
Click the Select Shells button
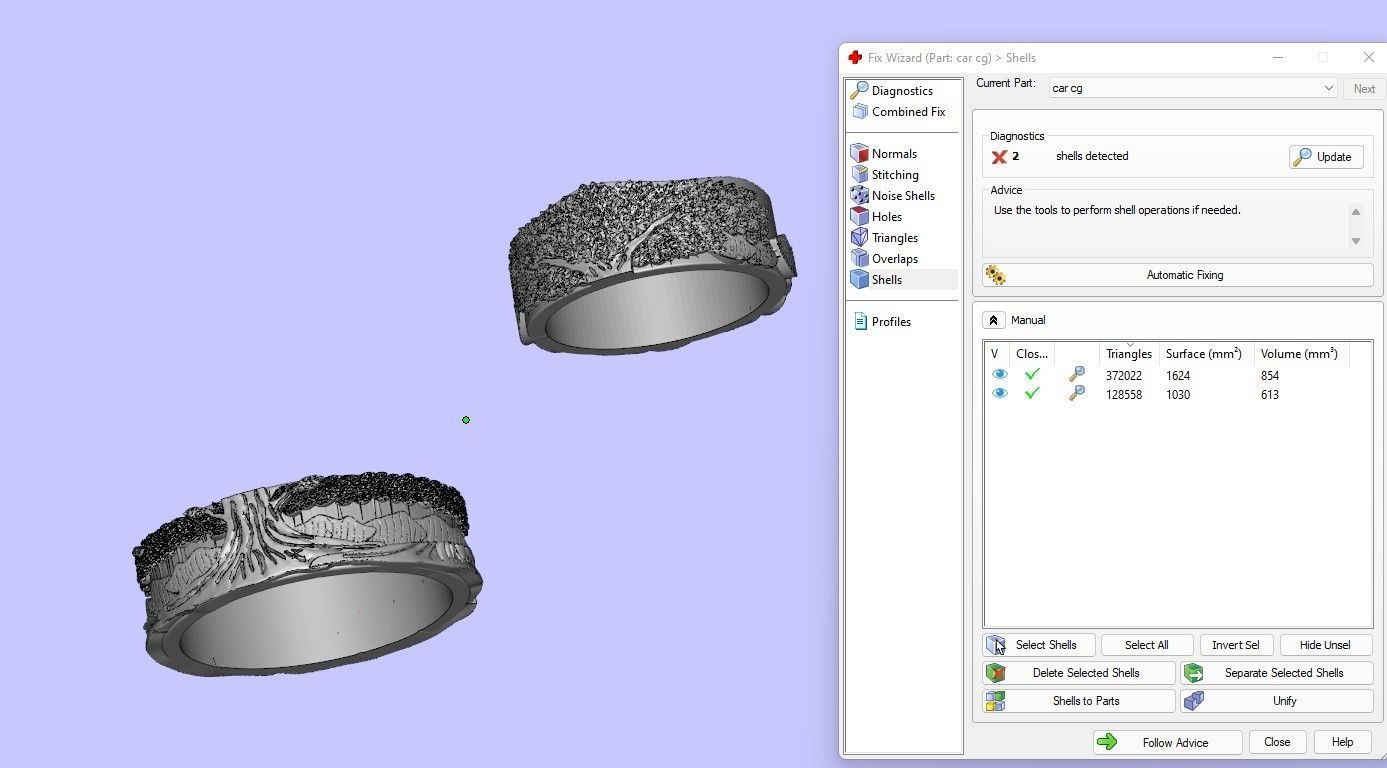click(x=1040, y=645)
